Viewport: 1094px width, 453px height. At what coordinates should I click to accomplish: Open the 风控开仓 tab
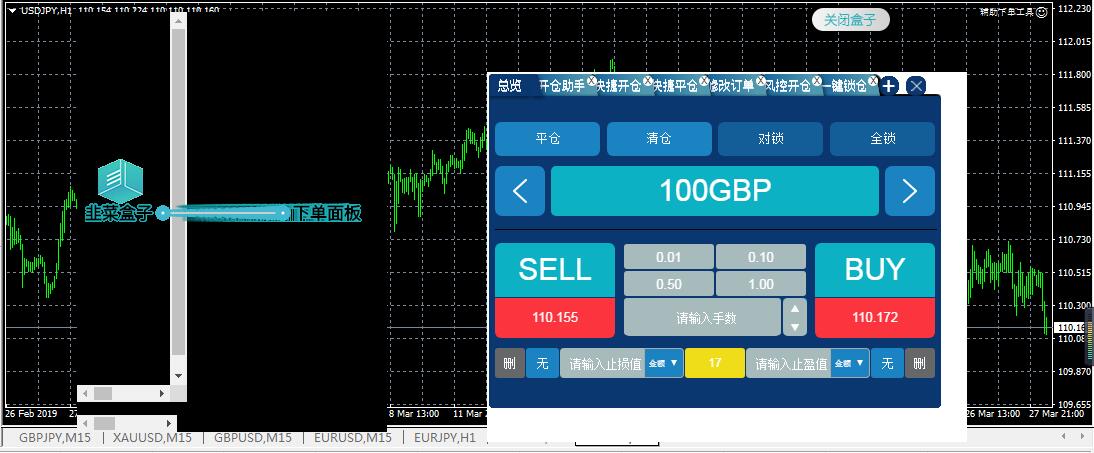pyautogui.click(x=788, y=87)
